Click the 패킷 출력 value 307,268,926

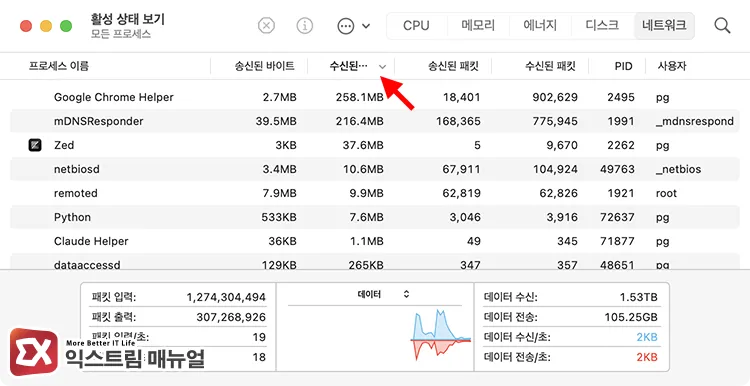(231, 317)
